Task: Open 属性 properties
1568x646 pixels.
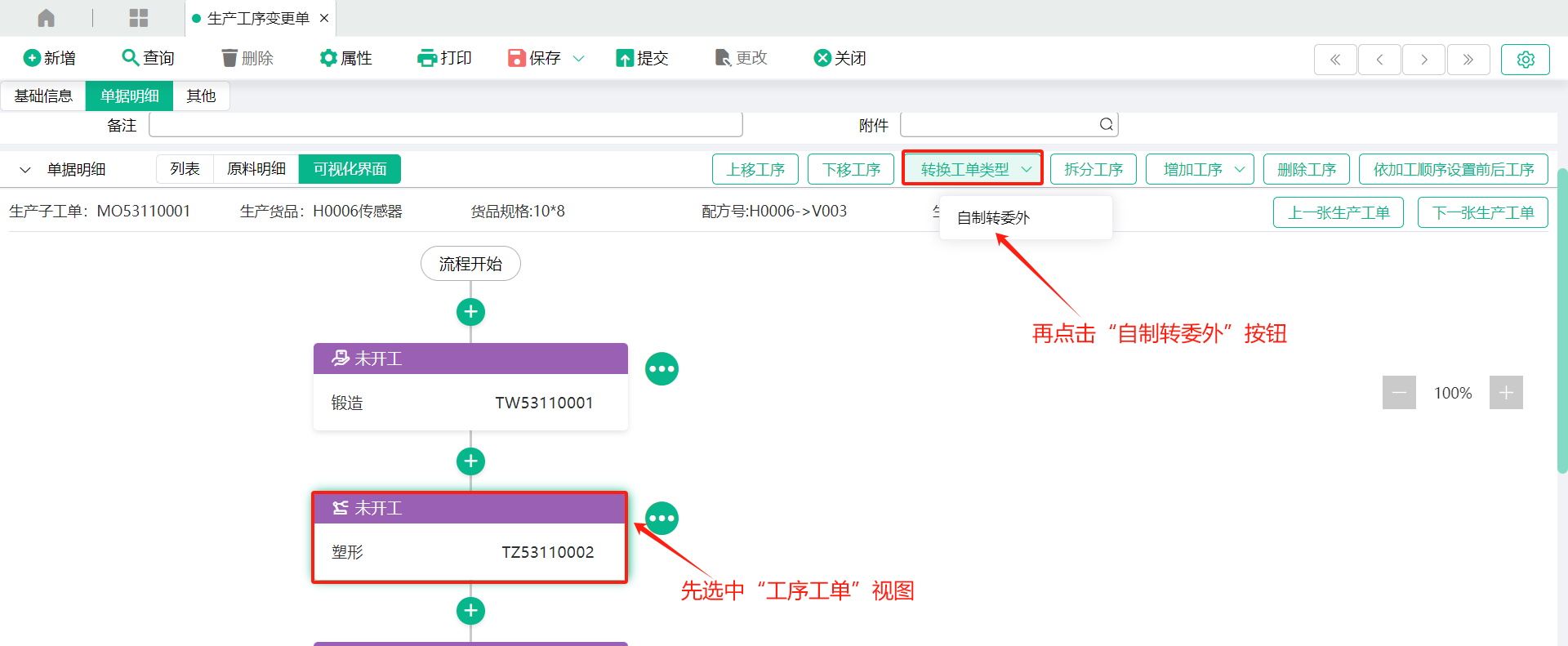Action: pos(346,58)
